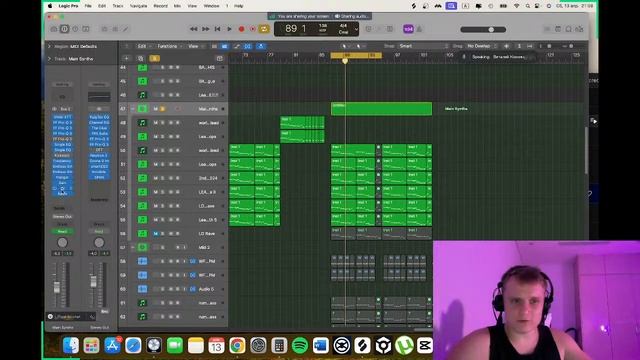The image size is (640, 360).
Task: Open LCD display mode dropdown arrow
Action: [x=356, y=29]
